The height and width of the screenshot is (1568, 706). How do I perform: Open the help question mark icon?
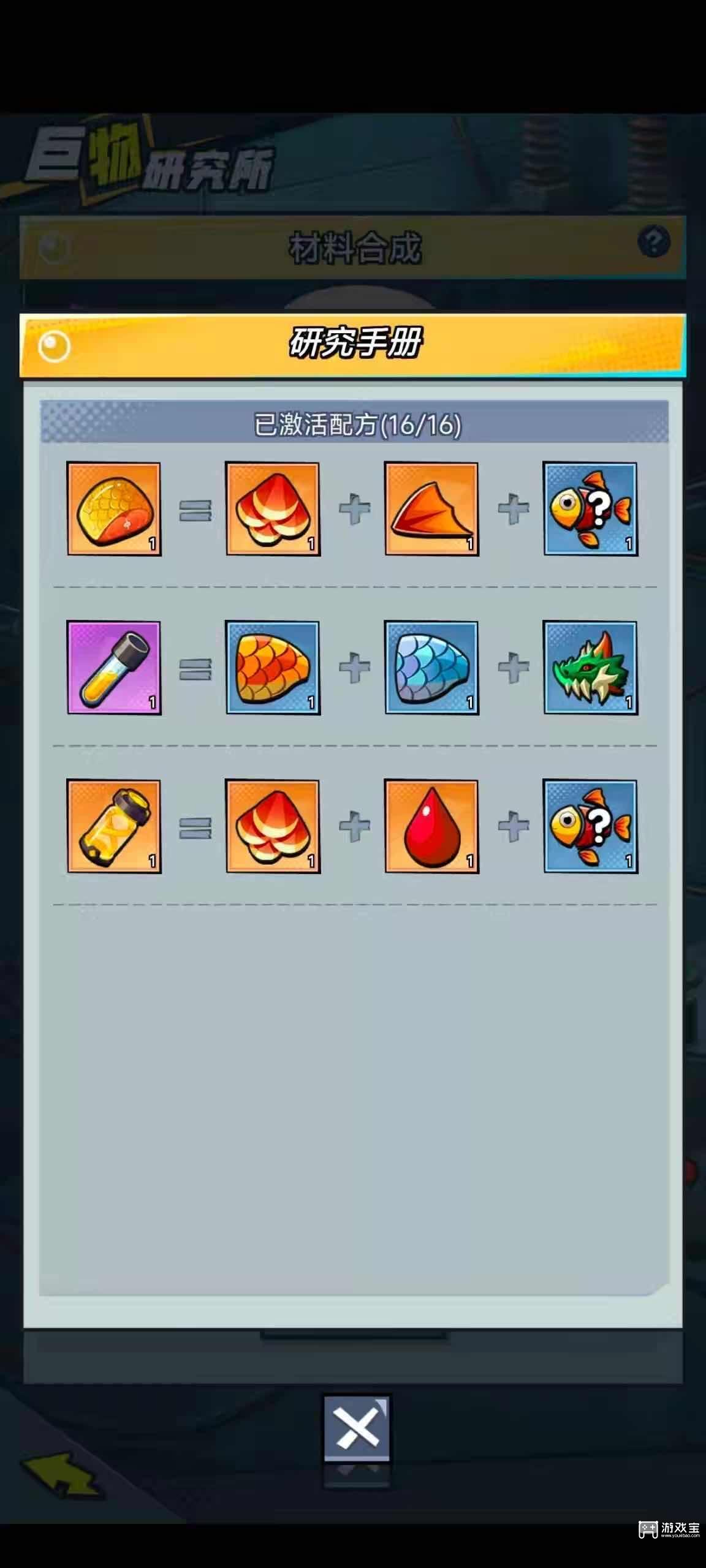pos(653,241)
